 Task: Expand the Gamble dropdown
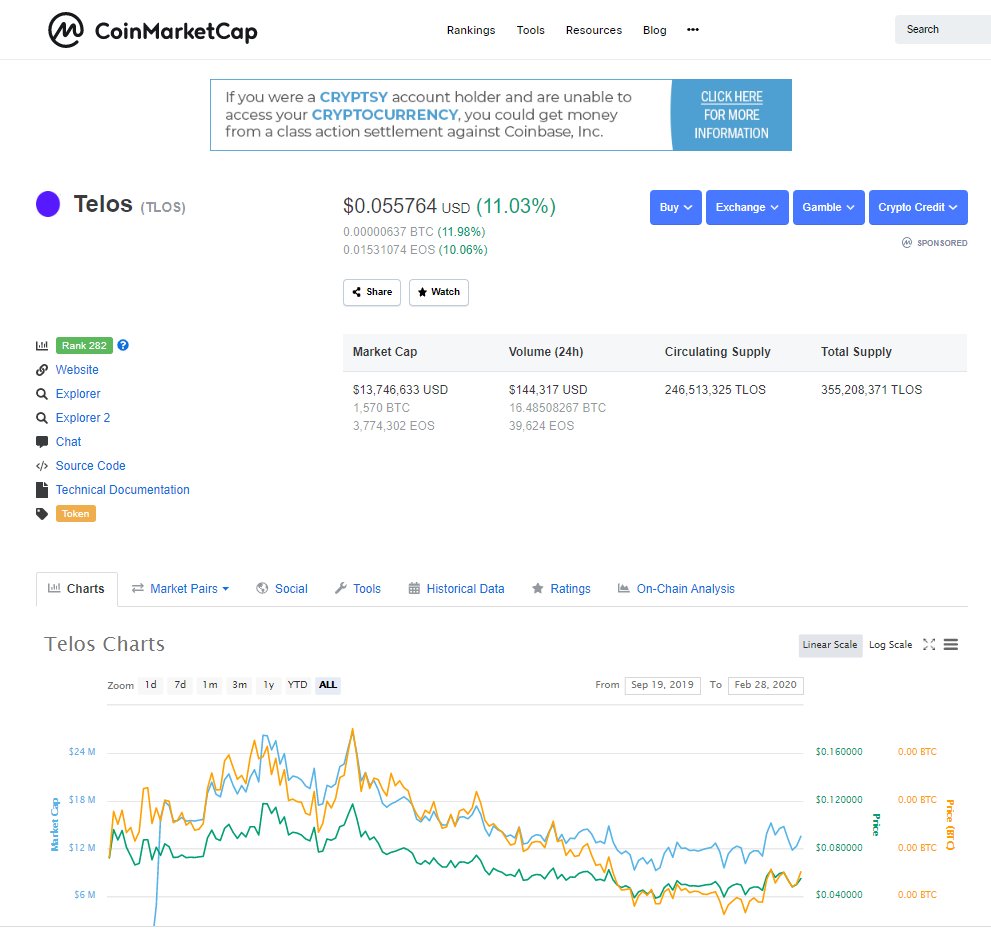[829, 207]
